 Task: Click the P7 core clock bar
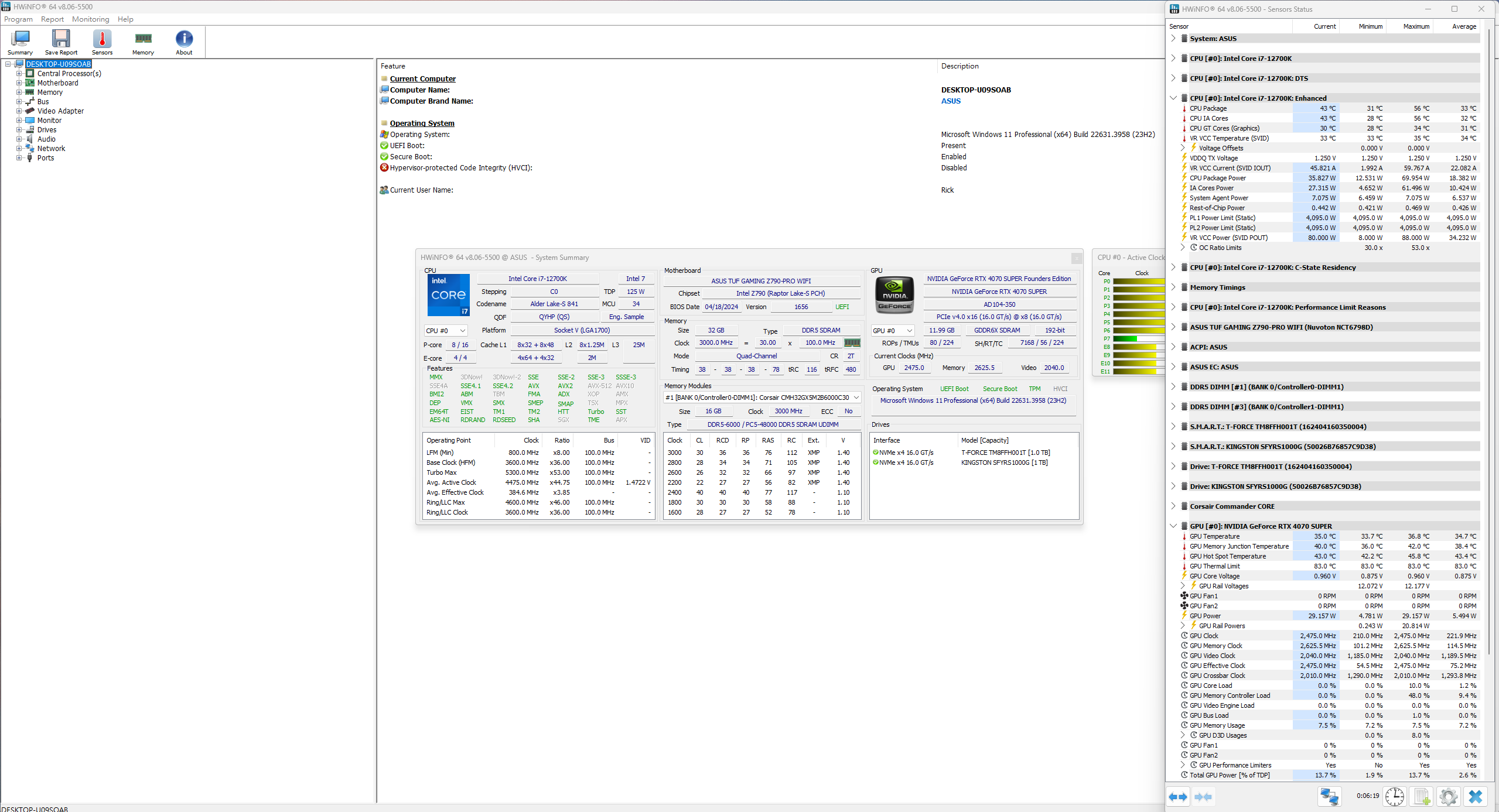1139,339
